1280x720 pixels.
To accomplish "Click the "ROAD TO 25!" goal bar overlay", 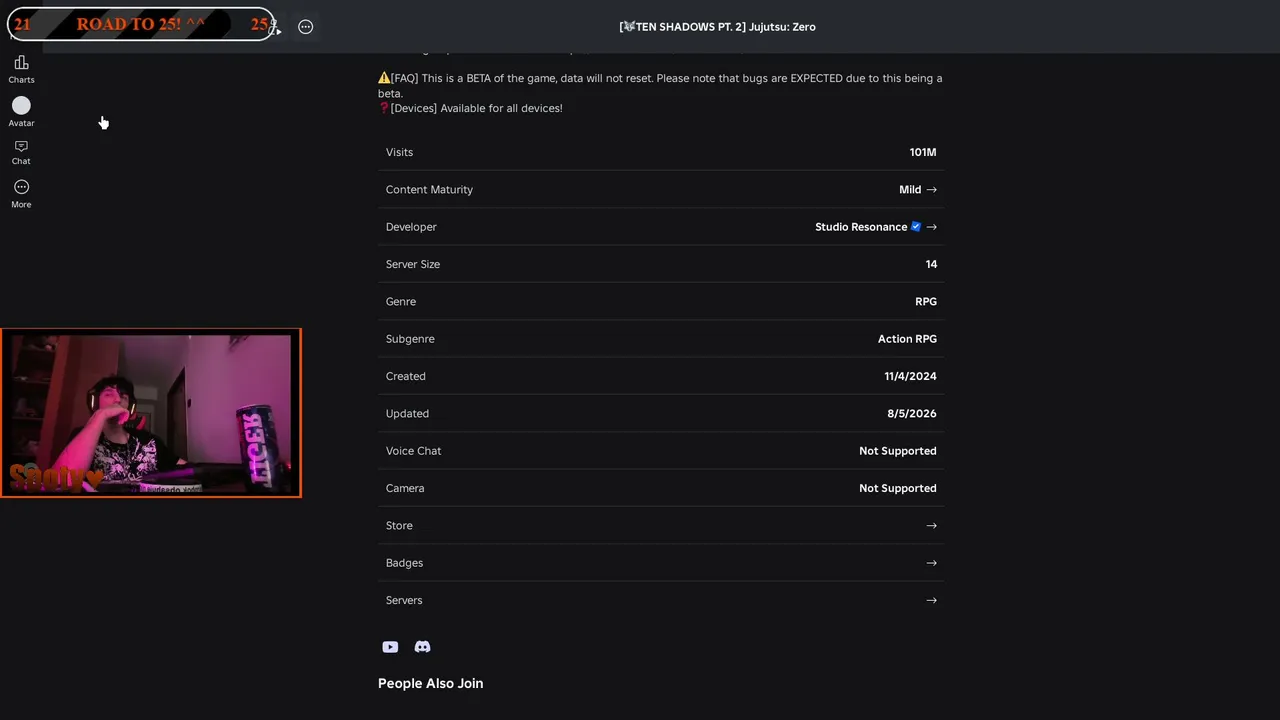I will tap(141, 25).
